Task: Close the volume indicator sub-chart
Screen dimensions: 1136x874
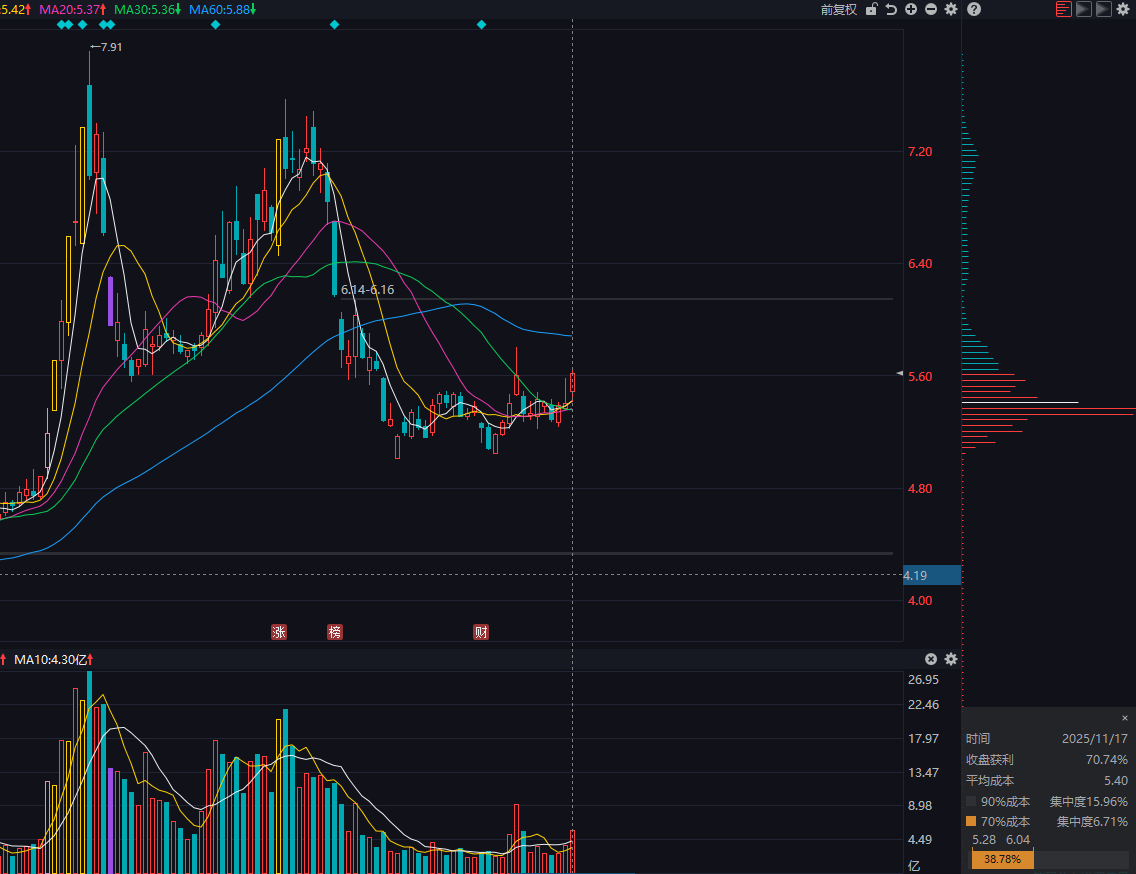Action: coord(931,659)
